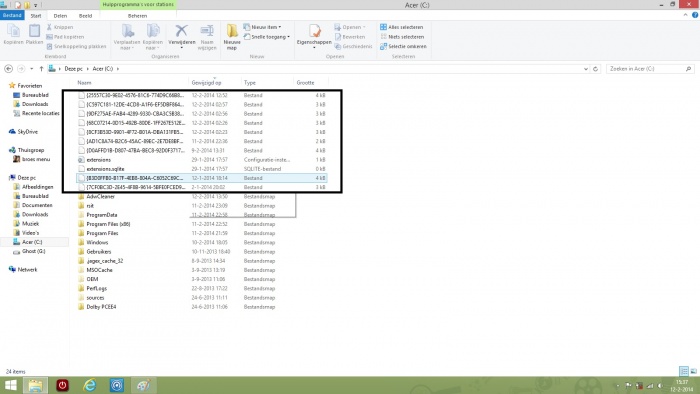Click File Explorer taskbar icon
The height and width of the screenshot is (394, 700).
pyautogui.click(x=35, y=385)
